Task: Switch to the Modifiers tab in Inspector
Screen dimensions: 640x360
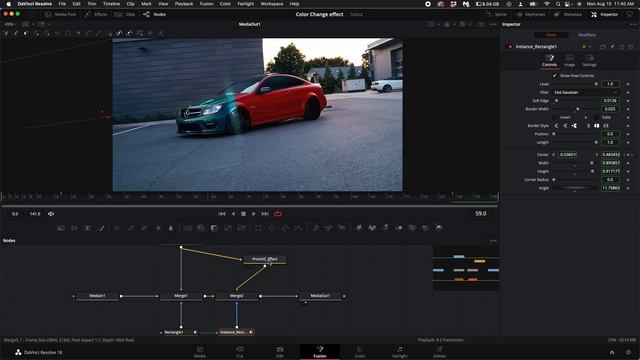Action: pyautogui.click(x=587, y=35)
